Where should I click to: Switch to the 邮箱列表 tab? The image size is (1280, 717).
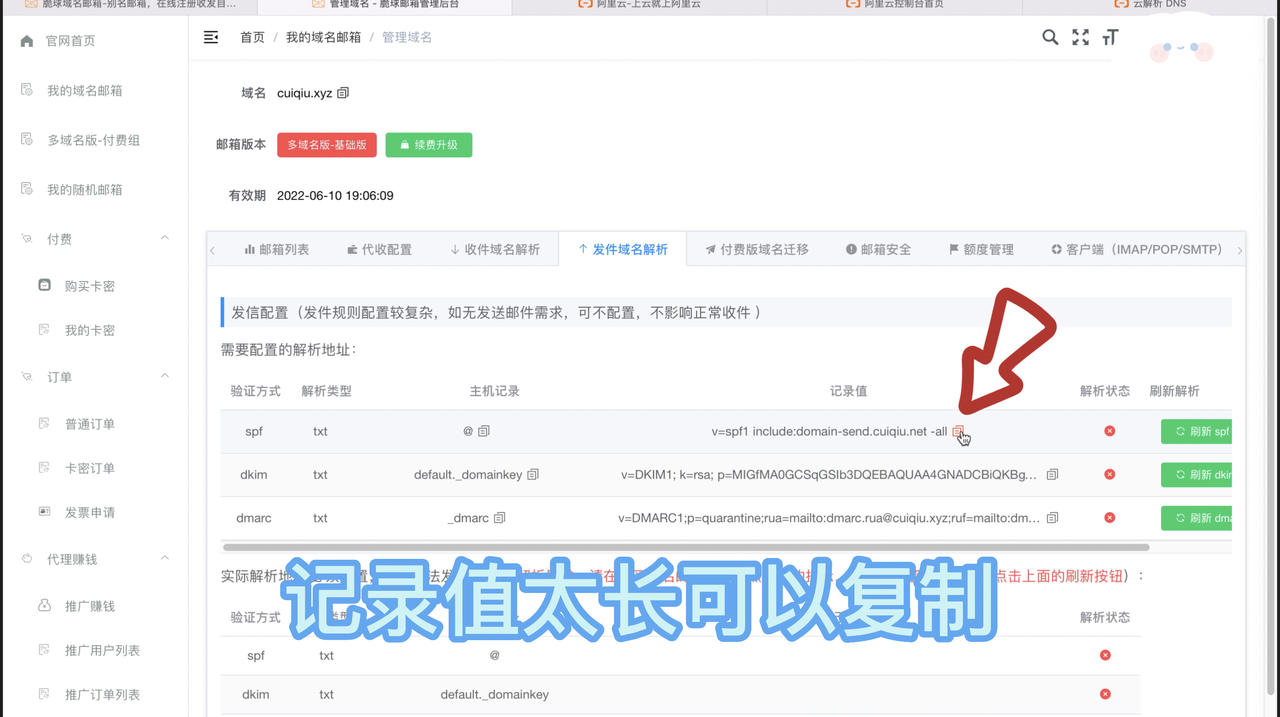277,249
